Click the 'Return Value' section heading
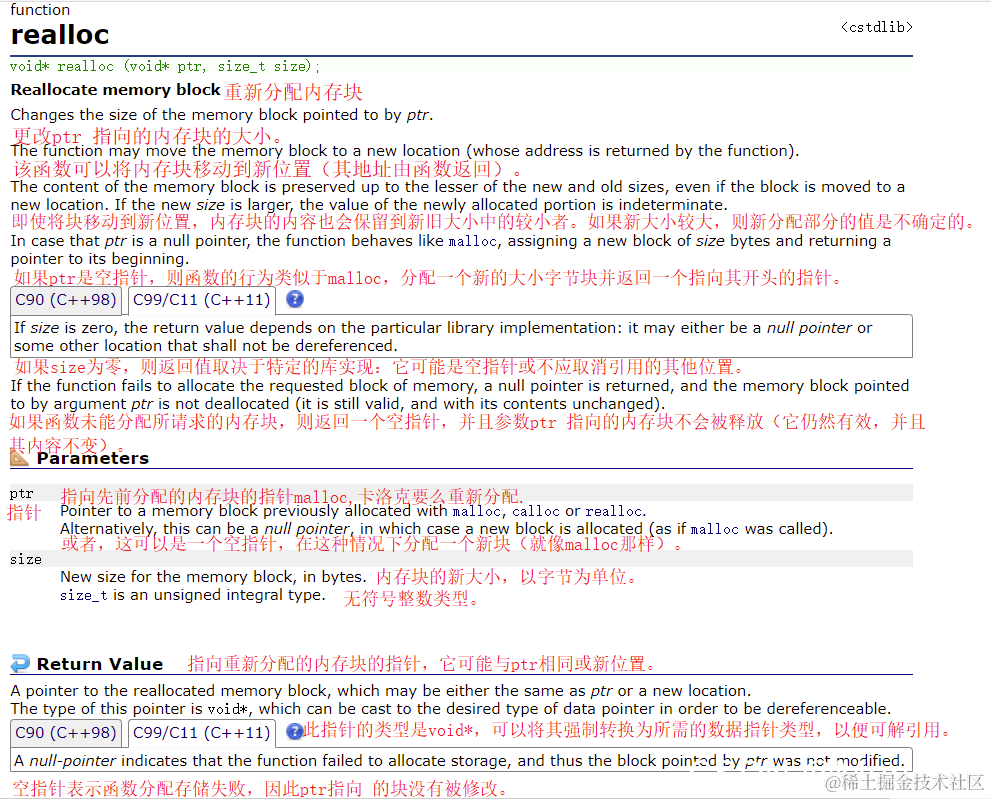 point(100,664)
